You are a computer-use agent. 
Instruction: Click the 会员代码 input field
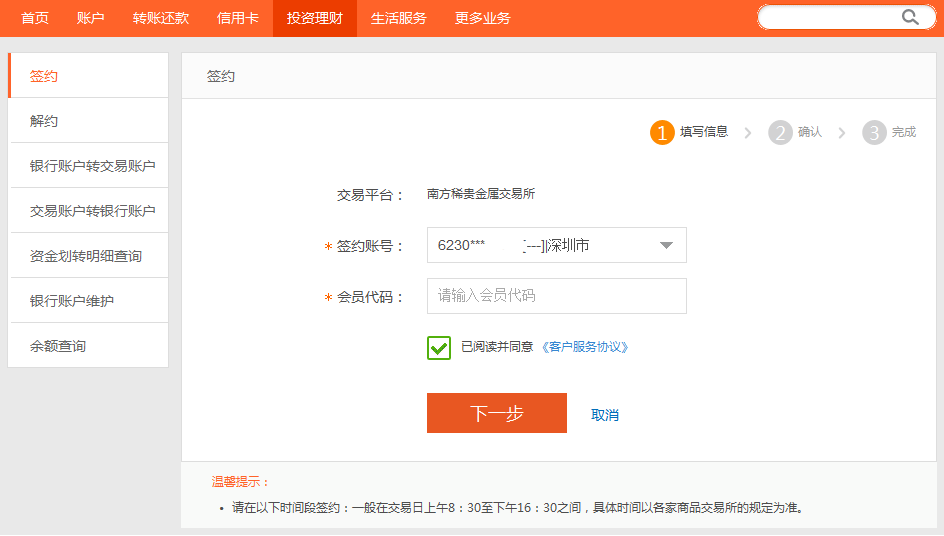pyautogui.click(x=556, y=296)
